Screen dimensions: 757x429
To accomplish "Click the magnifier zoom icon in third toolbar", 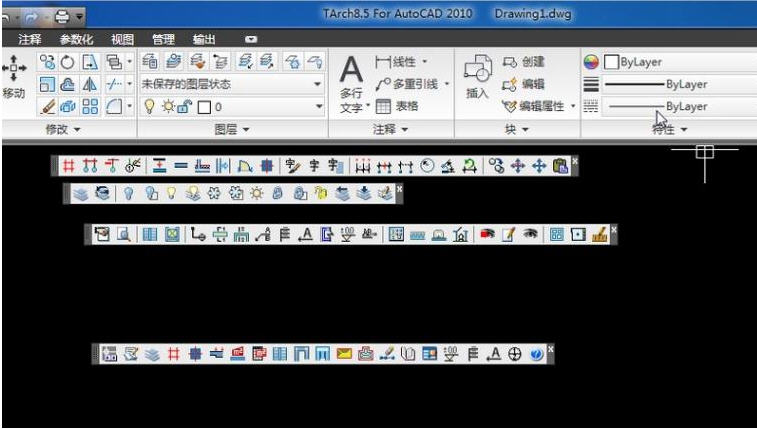I will (x=124, y=235).
